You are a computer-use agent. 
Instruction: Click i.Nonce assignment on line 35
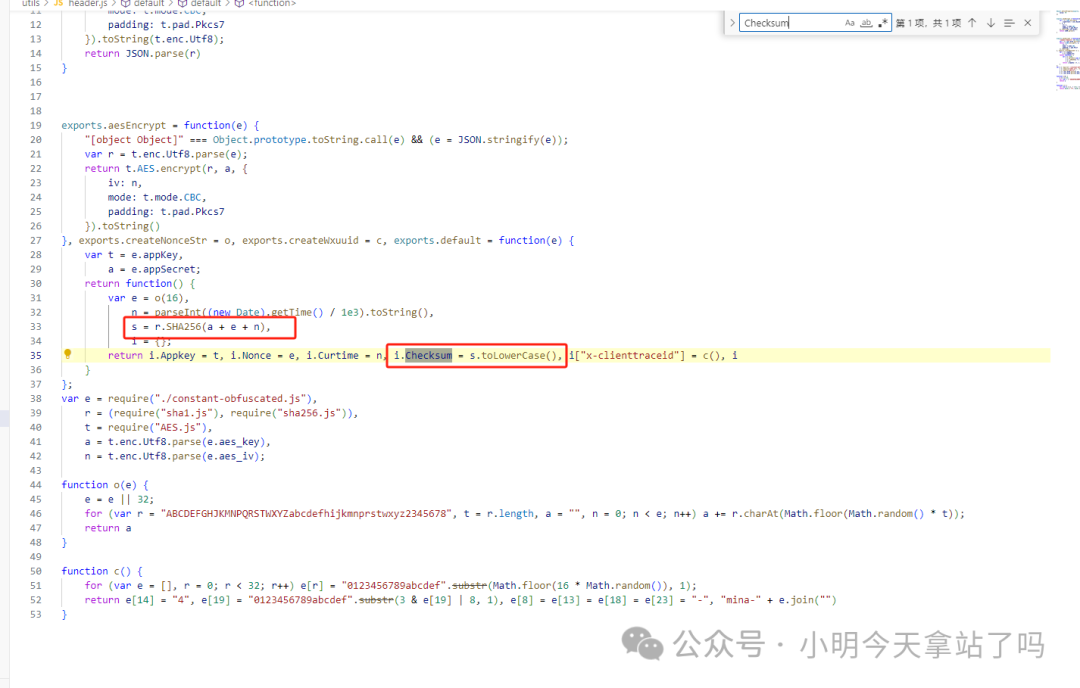pos(264,355)
